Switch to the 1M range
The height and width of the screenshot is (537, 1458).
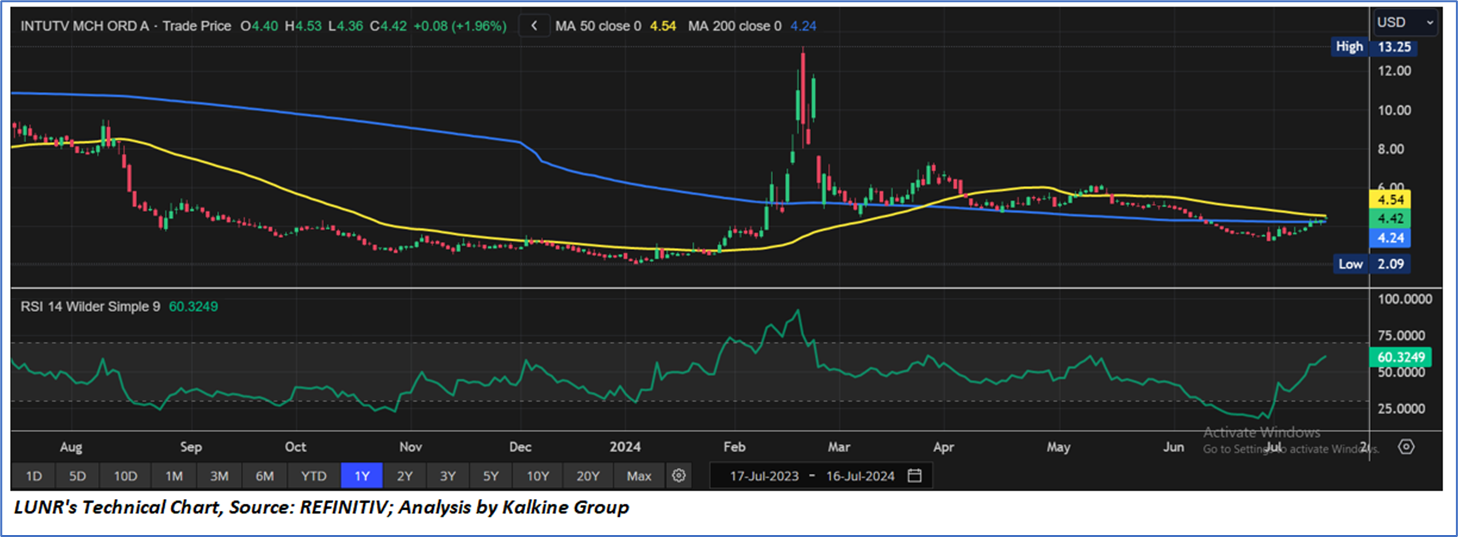point(174,475)
